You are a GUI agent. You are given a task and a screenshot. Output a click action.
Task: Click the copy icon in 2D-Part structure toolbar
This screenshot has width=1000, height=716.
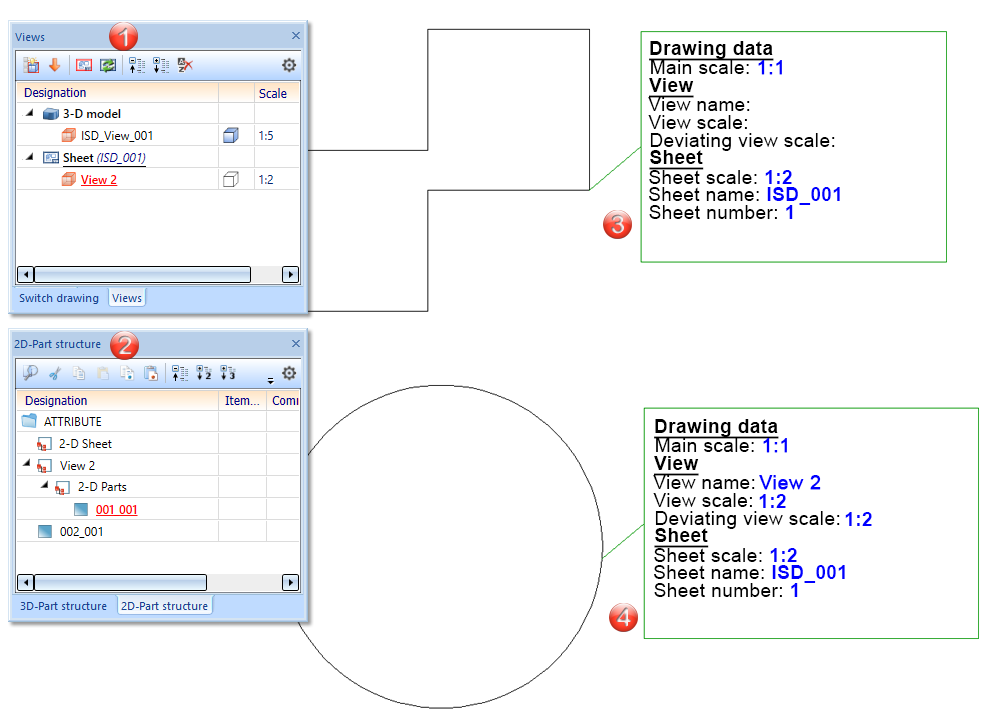78,373
